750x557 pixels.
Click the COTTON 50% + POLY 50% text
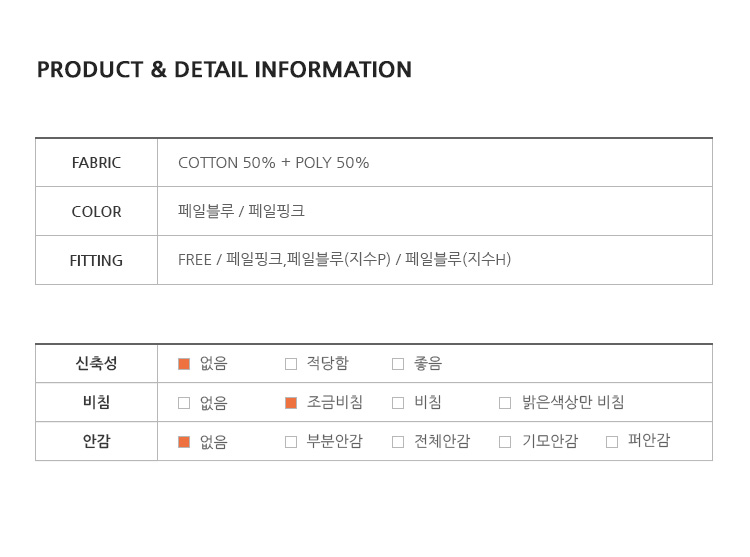click(x=274, y=163)
